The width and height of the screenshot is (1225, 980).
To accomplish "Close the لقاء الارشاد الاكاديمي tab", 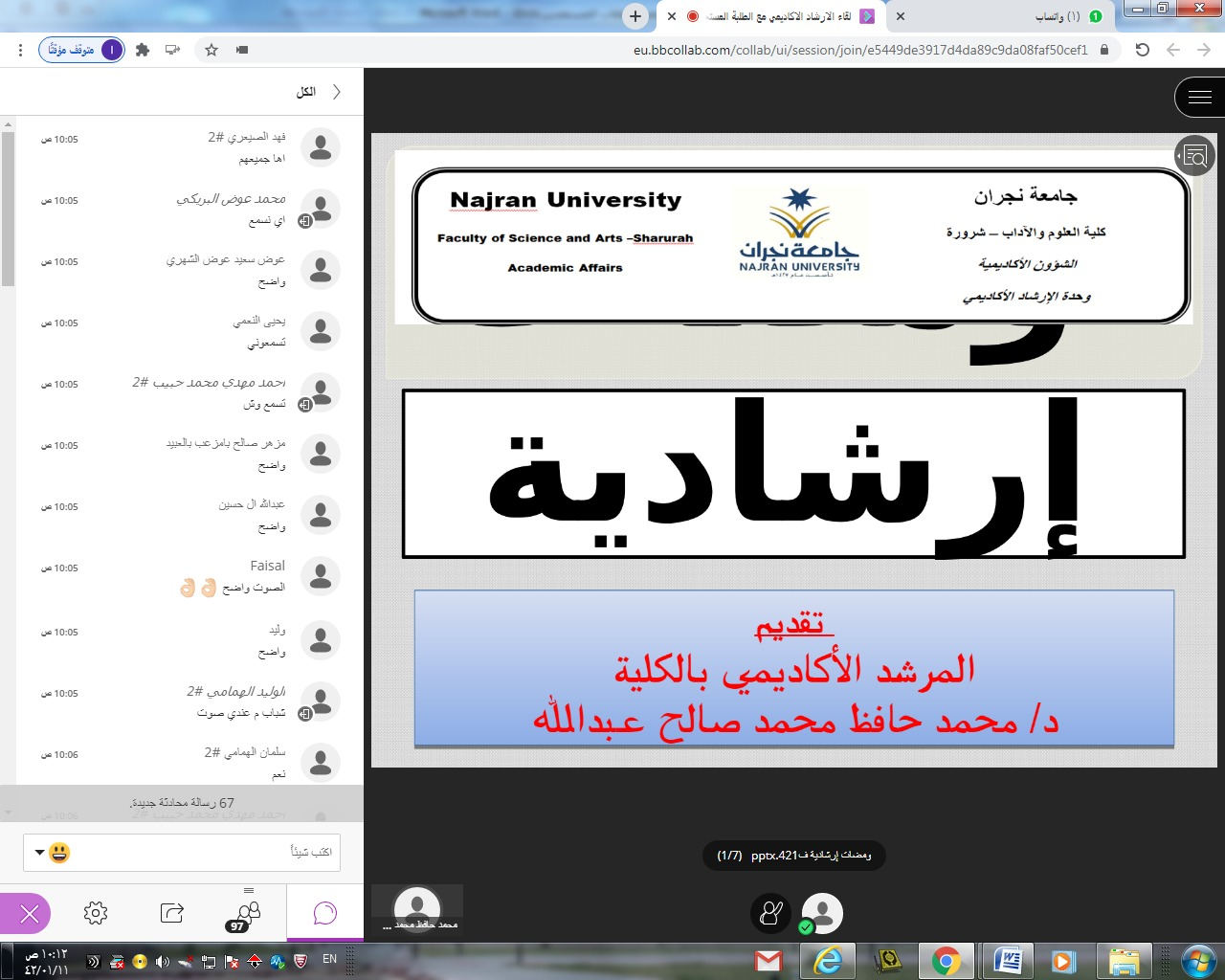I will click(x=672, y=16).
